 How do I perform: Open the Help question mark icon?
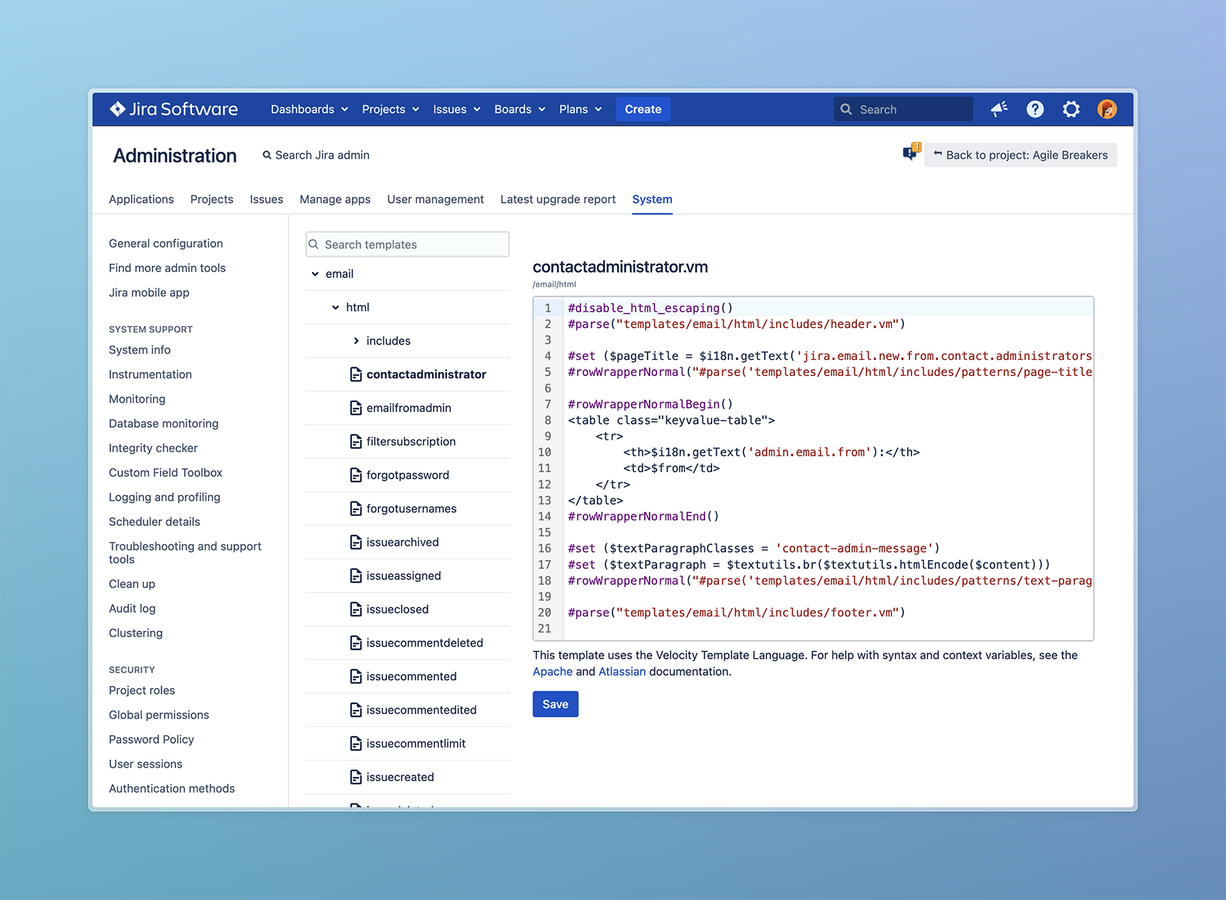pos(1035,109)
